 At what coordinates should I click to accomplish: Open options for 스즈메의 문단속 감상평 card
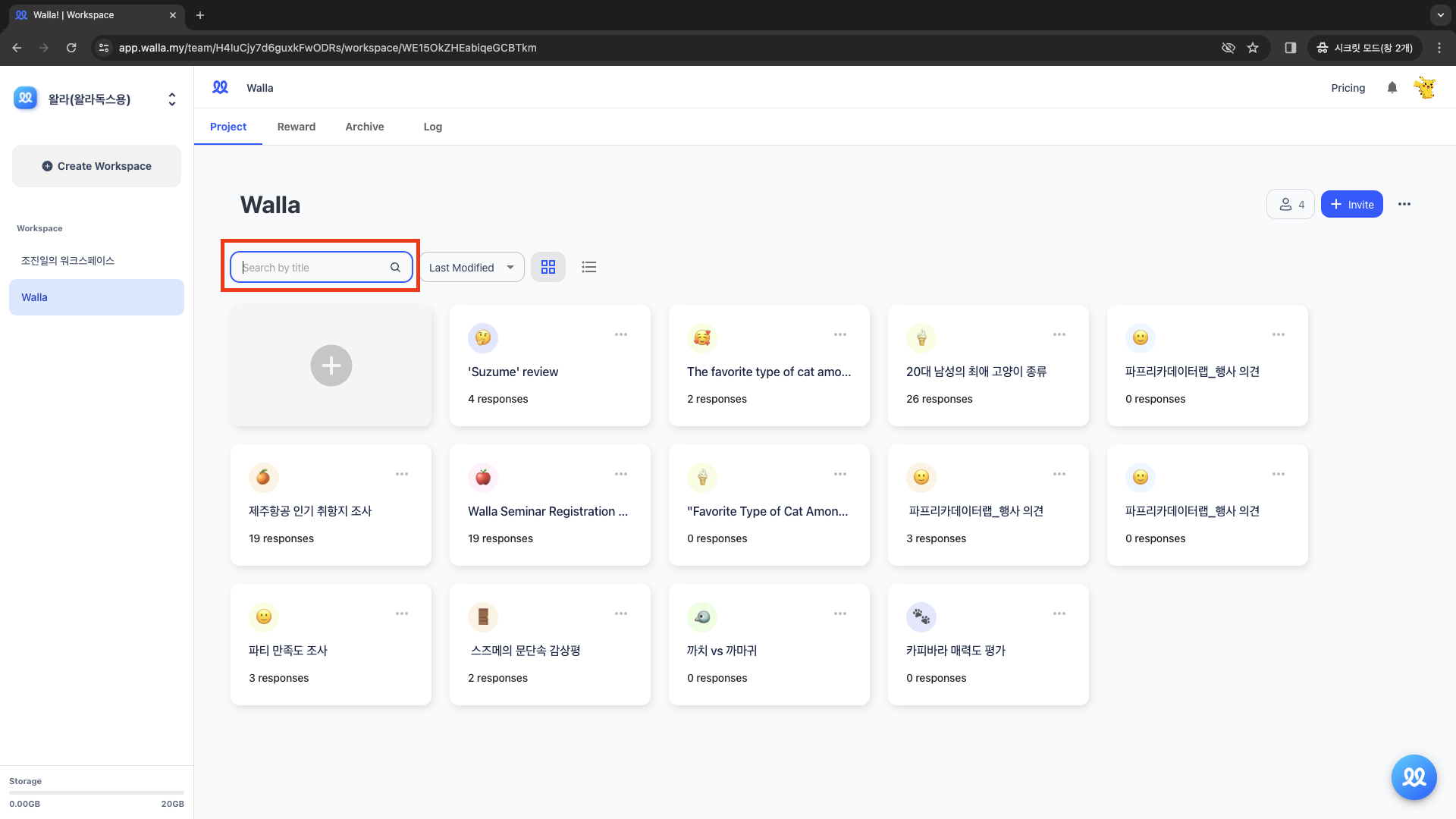pos(620,613)
